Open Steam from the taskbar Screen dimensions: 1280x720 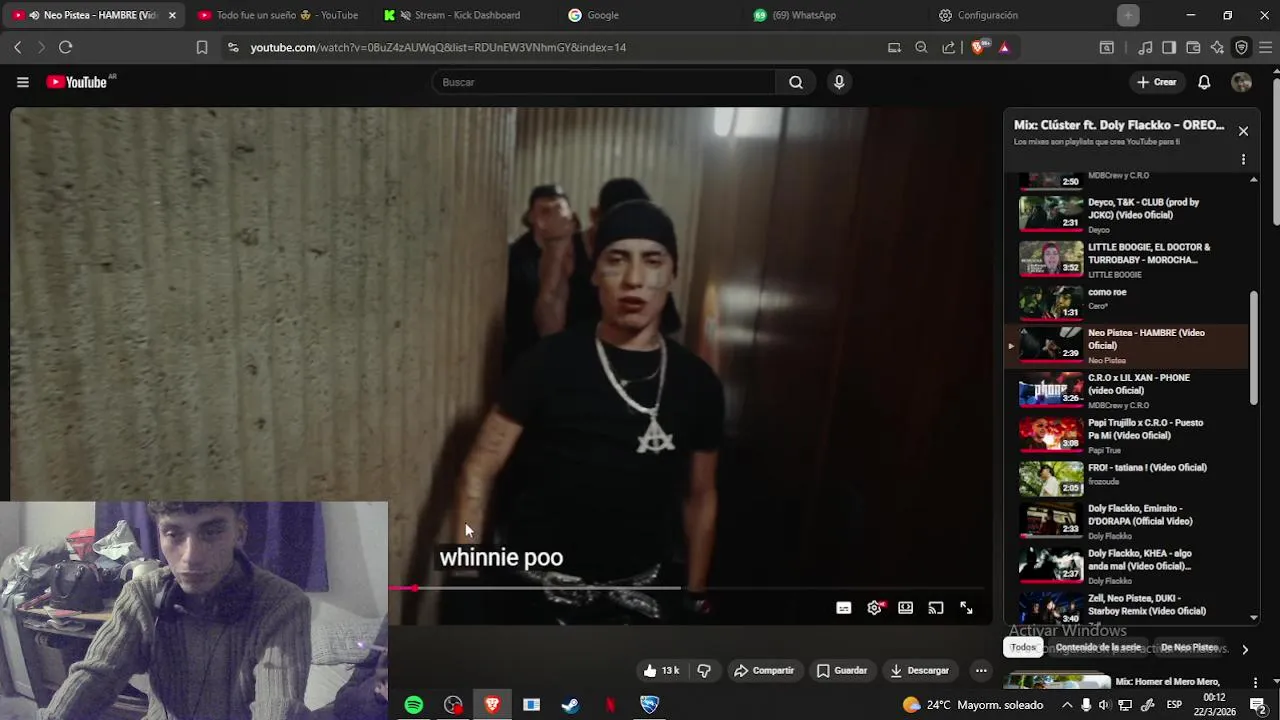(x=570, y=705)
